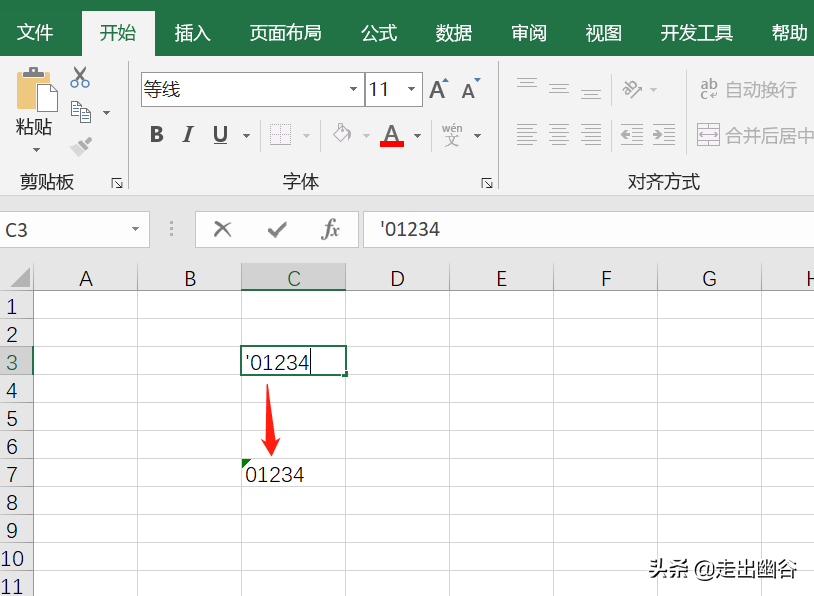Switch to the 页面布局 tab

point(286,33)
